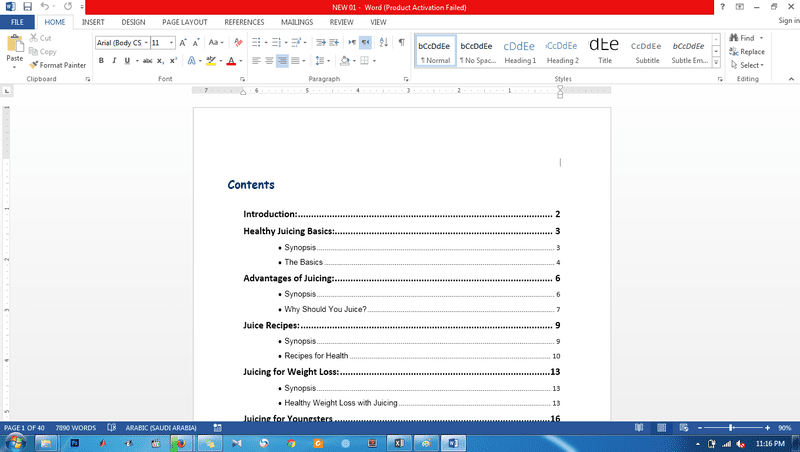This screenshot has height=452, width=800.
Task: Switch to the INSERT ribbon tab
Action: coord(93,21)
